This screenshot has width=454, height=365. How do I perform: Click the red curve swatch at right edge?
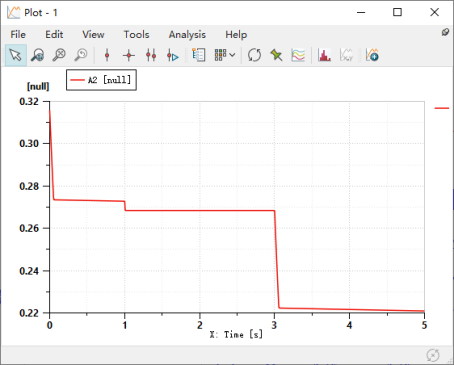tap(442, 108)
